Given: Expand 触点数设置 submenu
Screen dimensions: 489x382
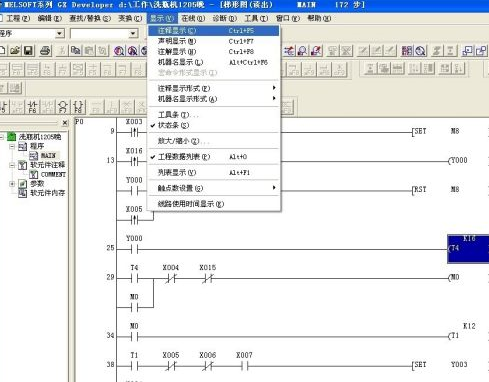Looking at the screenshot, I should coord(213,188).
